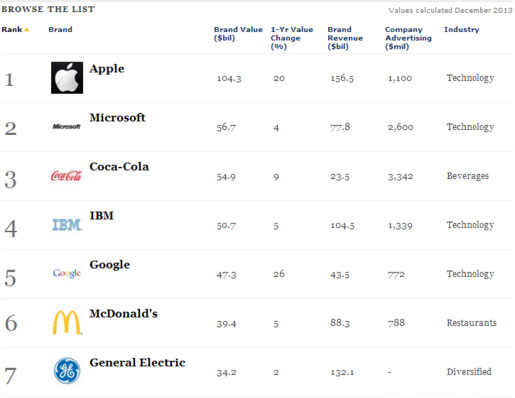Click the Google logo icon
Screen dimensions: 515x398
[x=67, y=273]
